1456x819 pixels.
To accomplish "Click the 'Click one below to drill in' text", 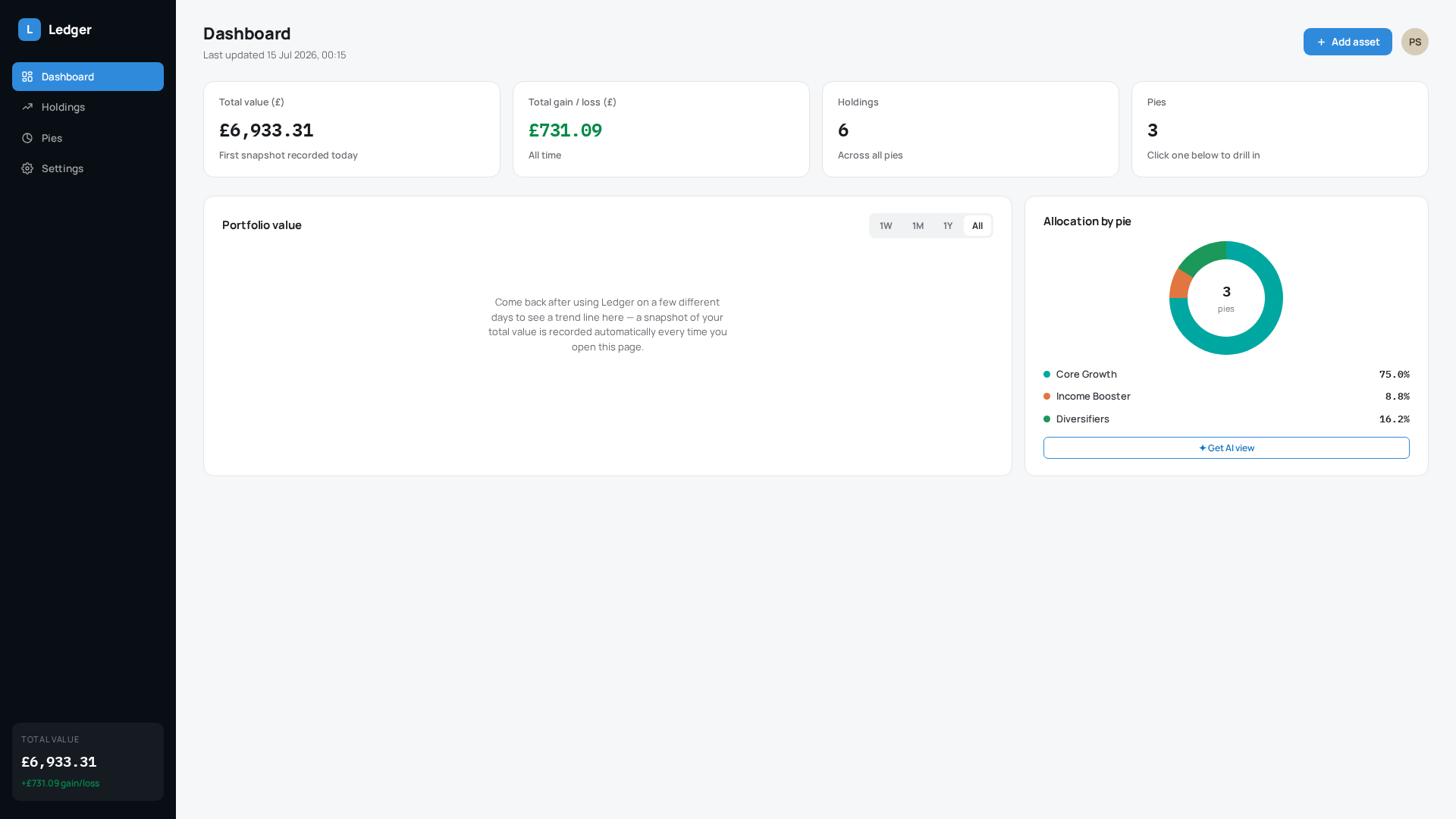I will tap(1203, 155).
